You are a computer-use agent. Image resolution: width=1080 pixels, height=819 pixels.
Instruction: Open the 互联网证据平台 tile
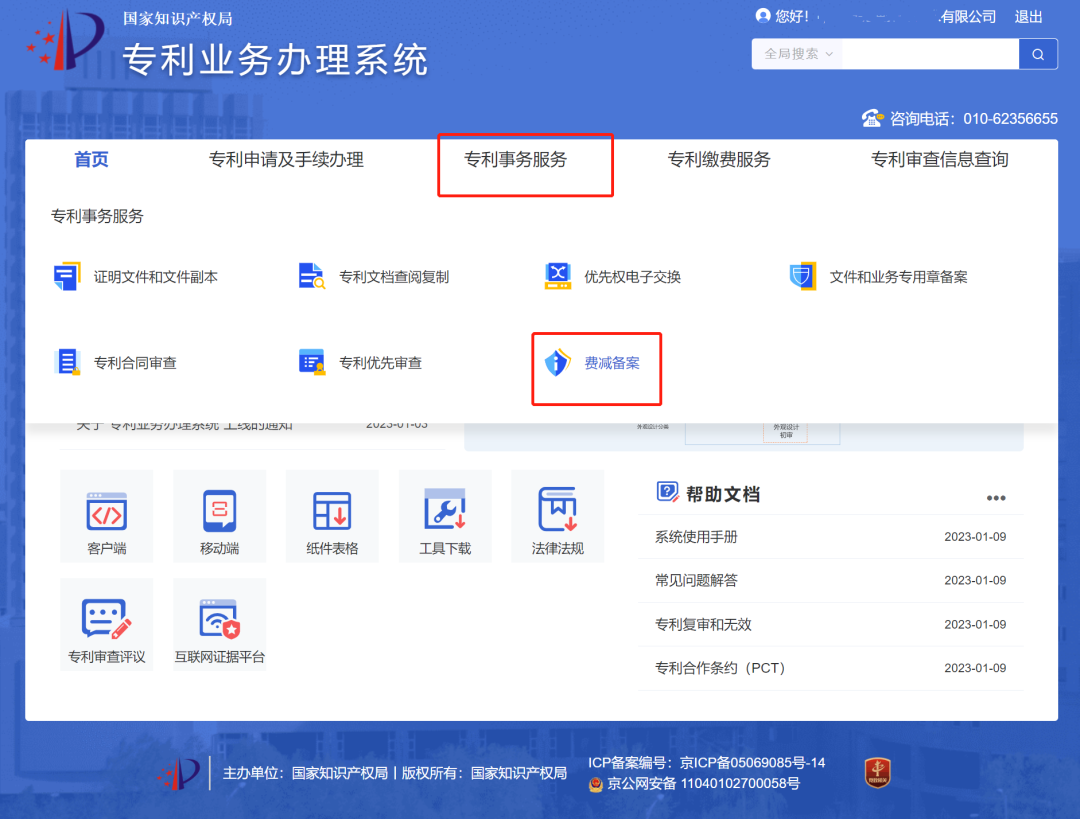coord(219,625)
